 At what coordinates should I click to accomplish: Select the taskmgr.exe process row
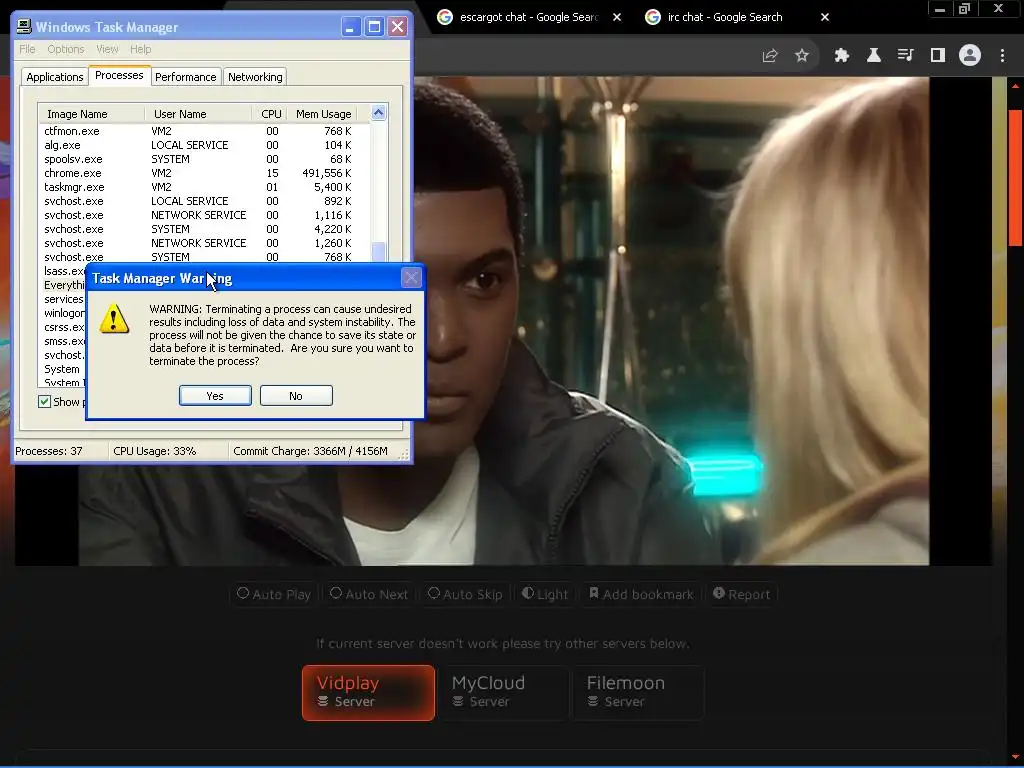pos(198,187)
